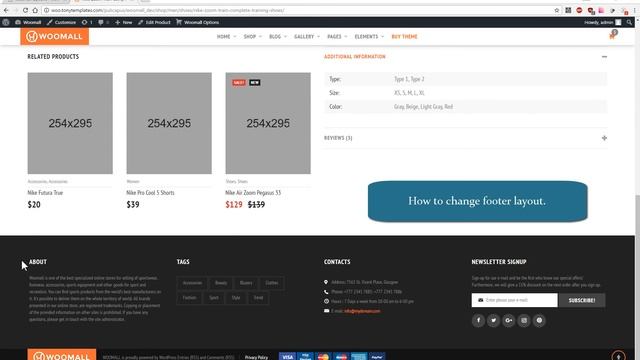This screenshot has height=360, width=640.
Task: Open the Chrome three-dot menu
Action: coord(636,10)
